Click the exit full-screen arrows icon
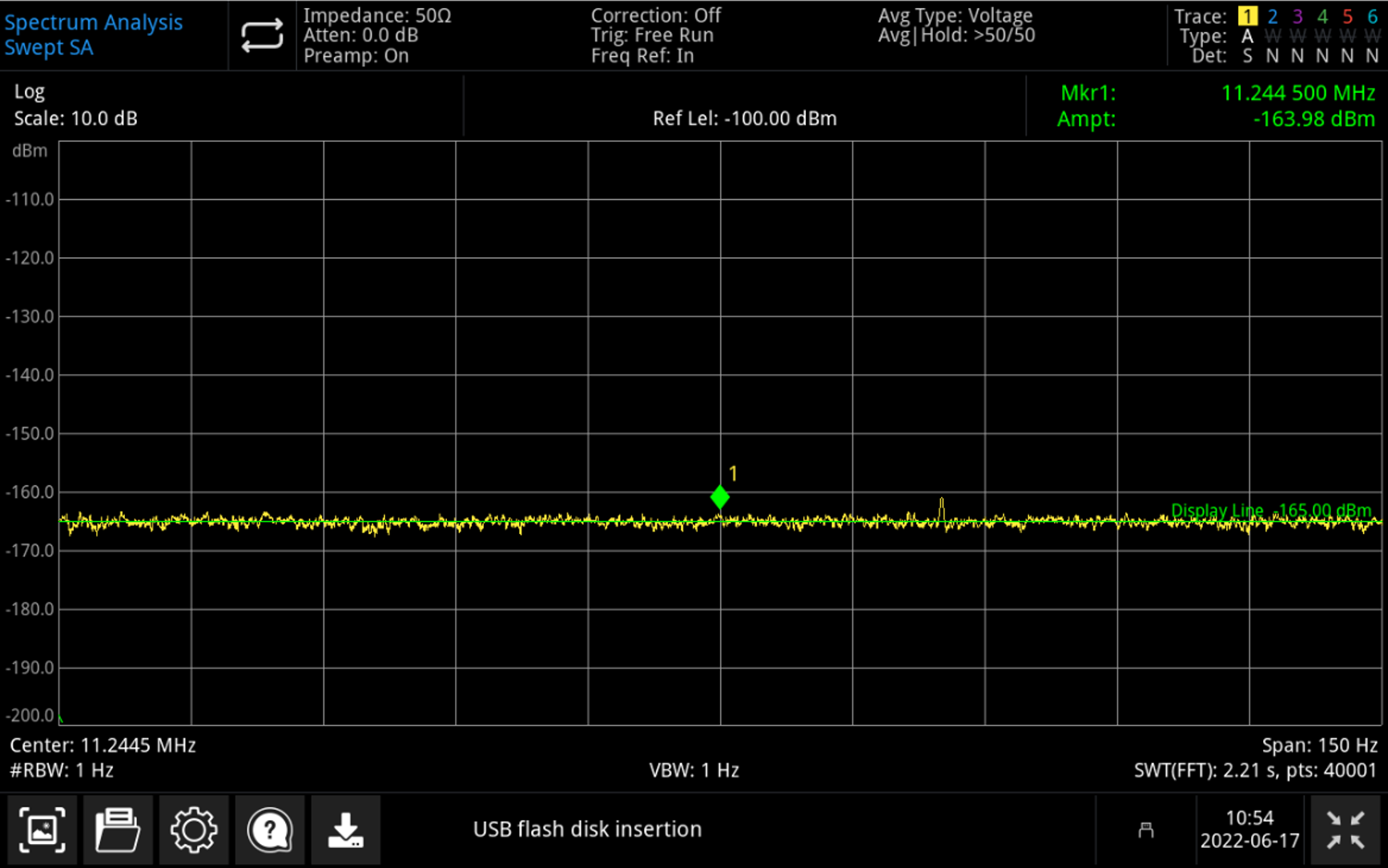Screen dimensions: 1388x868 (1346, 830)
